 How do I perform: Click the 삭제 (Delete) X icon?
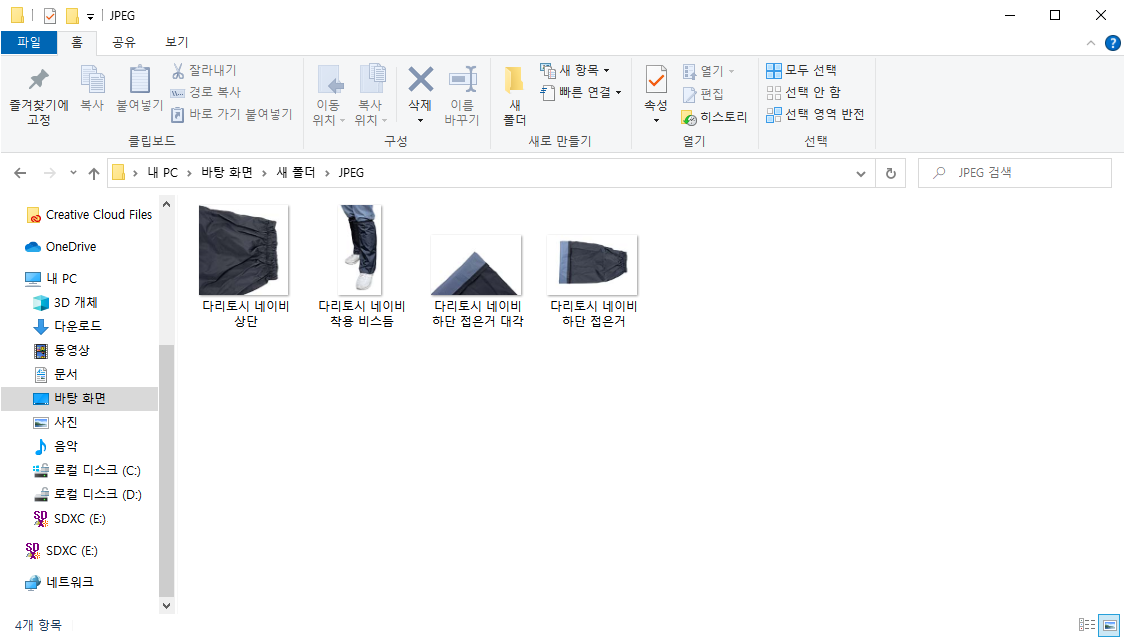[x=420, y=80]
